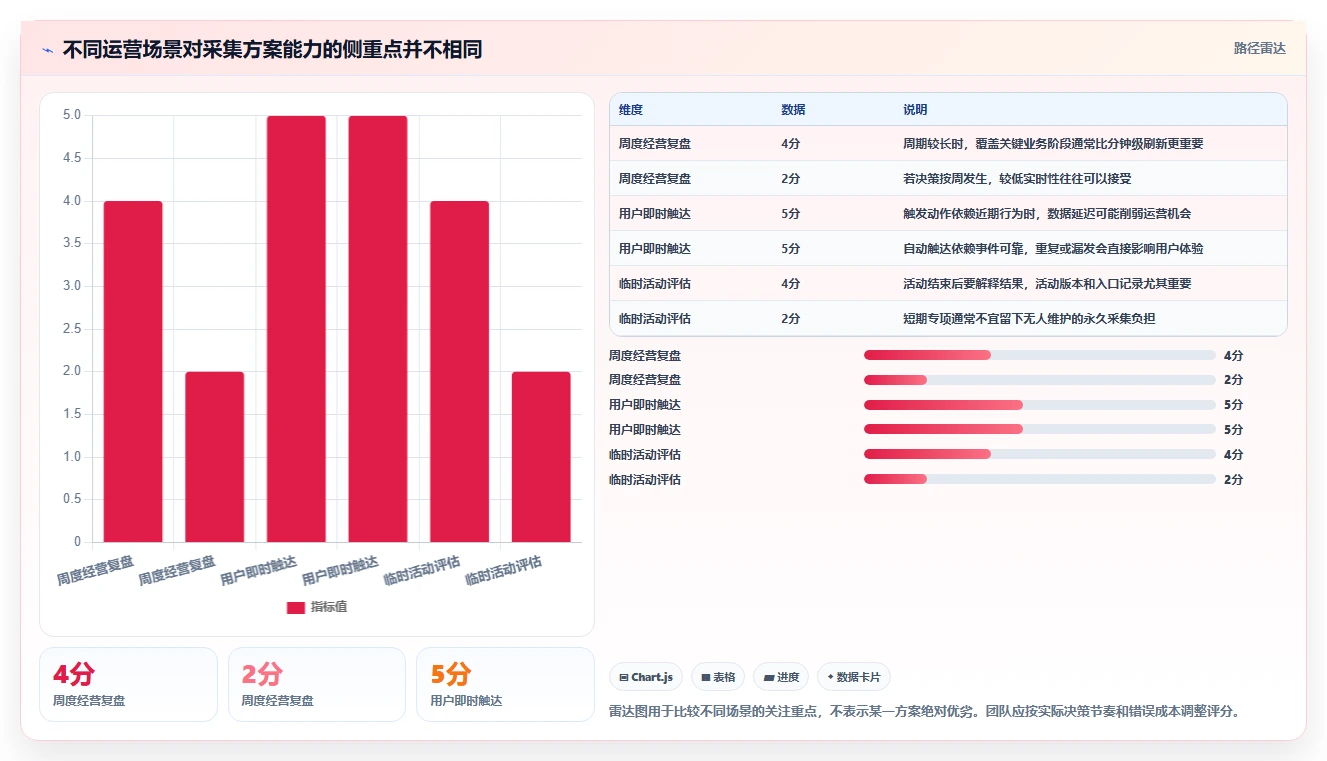Click the lightning icon beside the title
The image size is (1327, 761).
(48, 49)
